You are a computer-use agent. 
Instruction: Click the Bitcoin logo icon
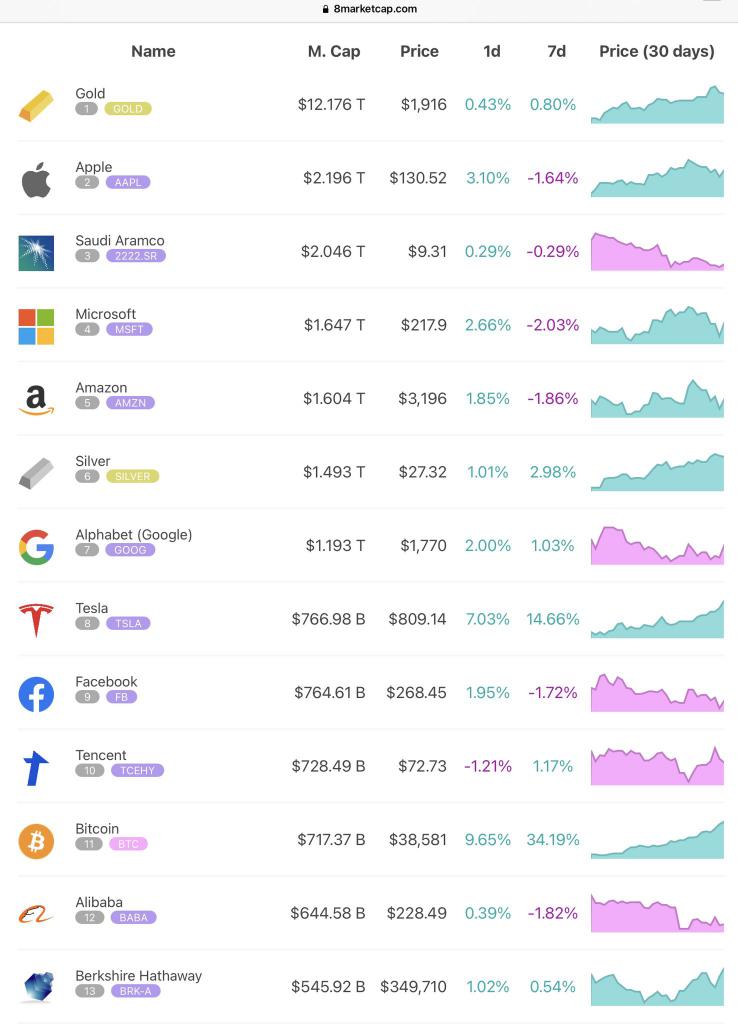click(x=36, y=840)
